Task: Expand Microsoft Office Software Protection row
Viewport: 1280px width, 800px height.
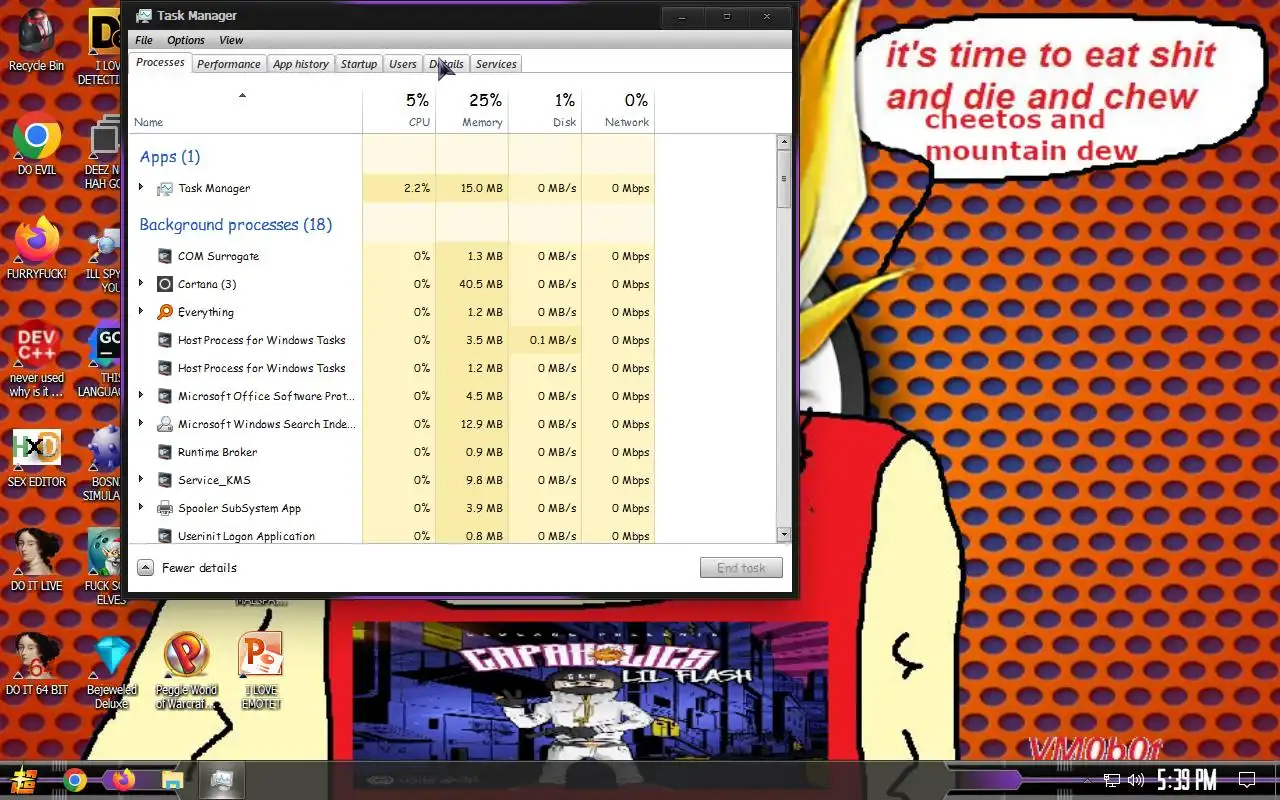Action: (x=141, y=396)
